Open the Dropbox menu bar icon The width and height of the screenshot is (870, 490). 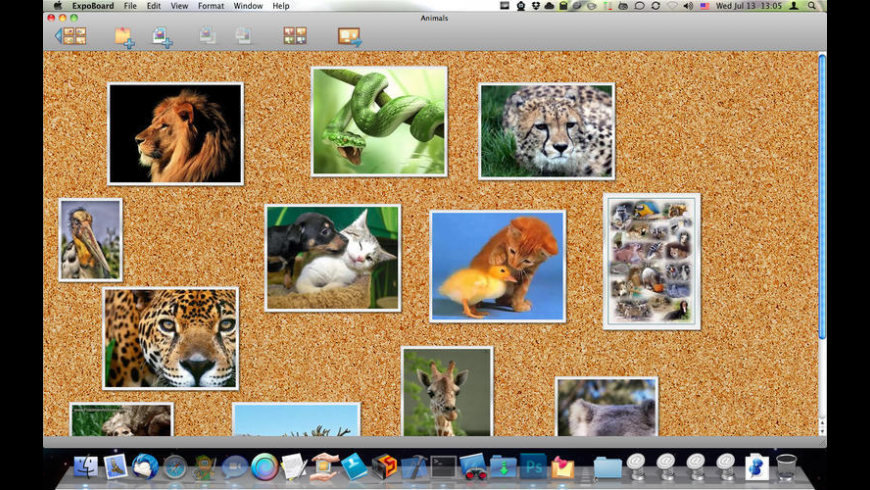tap(535, 6)
